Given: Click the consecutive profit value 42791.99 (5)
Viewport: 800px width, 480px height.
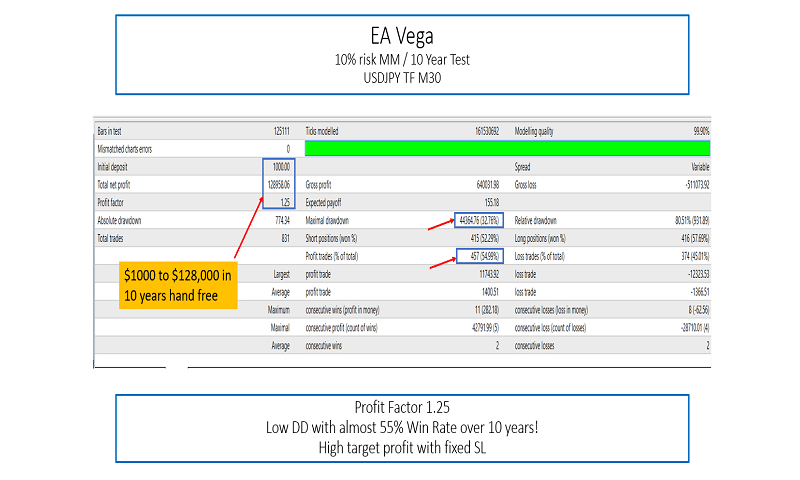Looking at the screenshot, I should 485,327.
